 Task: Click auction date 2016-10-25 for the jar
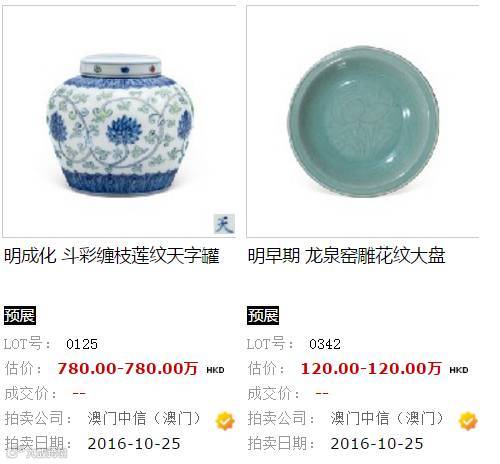click(134, 444)
